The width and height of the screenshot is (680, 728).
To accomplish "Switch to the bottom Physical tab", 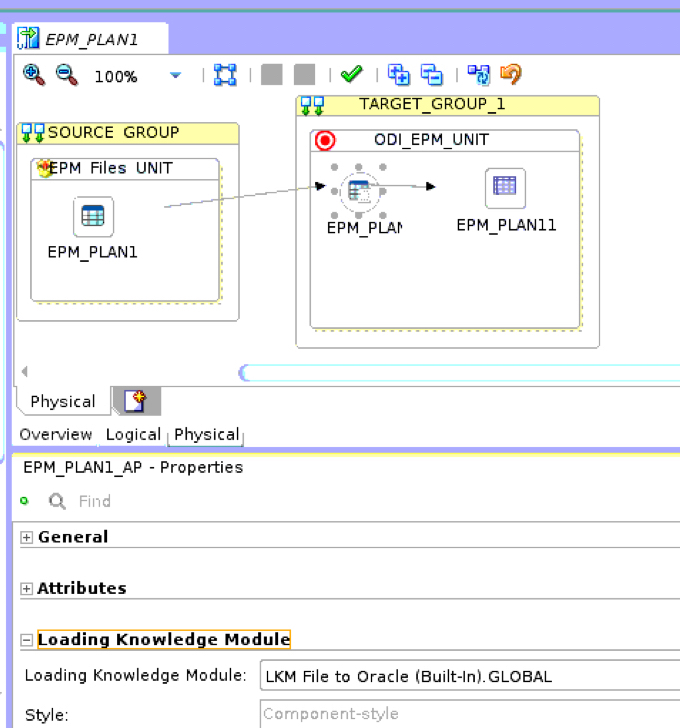I will (x=206, y=435).
